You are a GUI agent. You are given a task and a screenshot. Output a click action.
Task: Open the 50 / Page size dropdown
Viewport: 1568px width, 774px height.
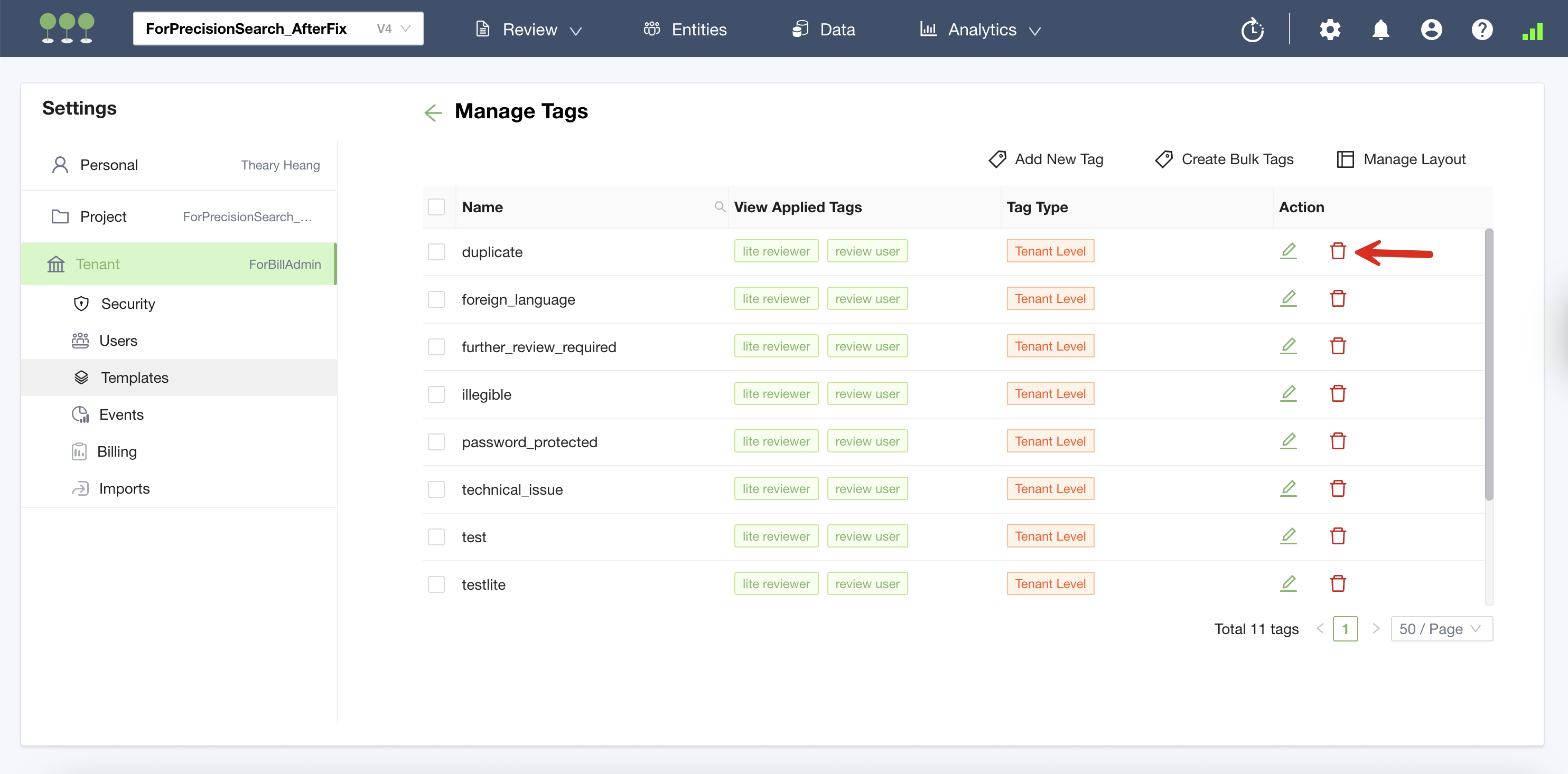1441,629
